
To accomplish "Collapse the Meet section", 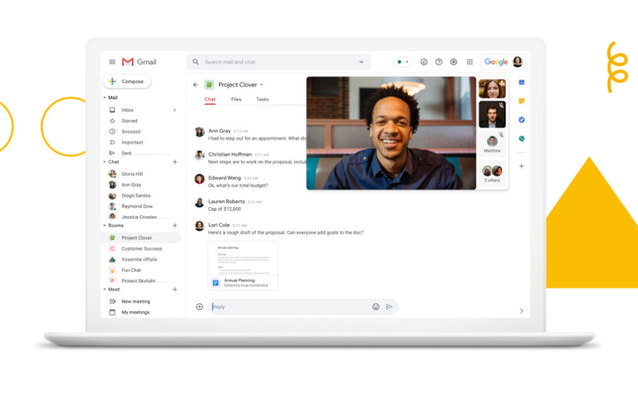I will [105, 289].
